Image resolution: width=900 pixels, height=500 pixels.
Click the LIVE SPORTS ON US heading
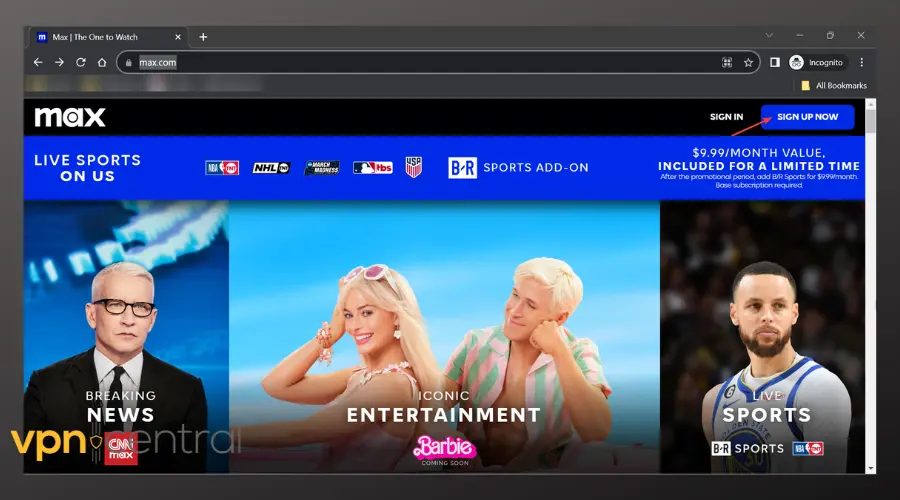[x=87, y=168]
